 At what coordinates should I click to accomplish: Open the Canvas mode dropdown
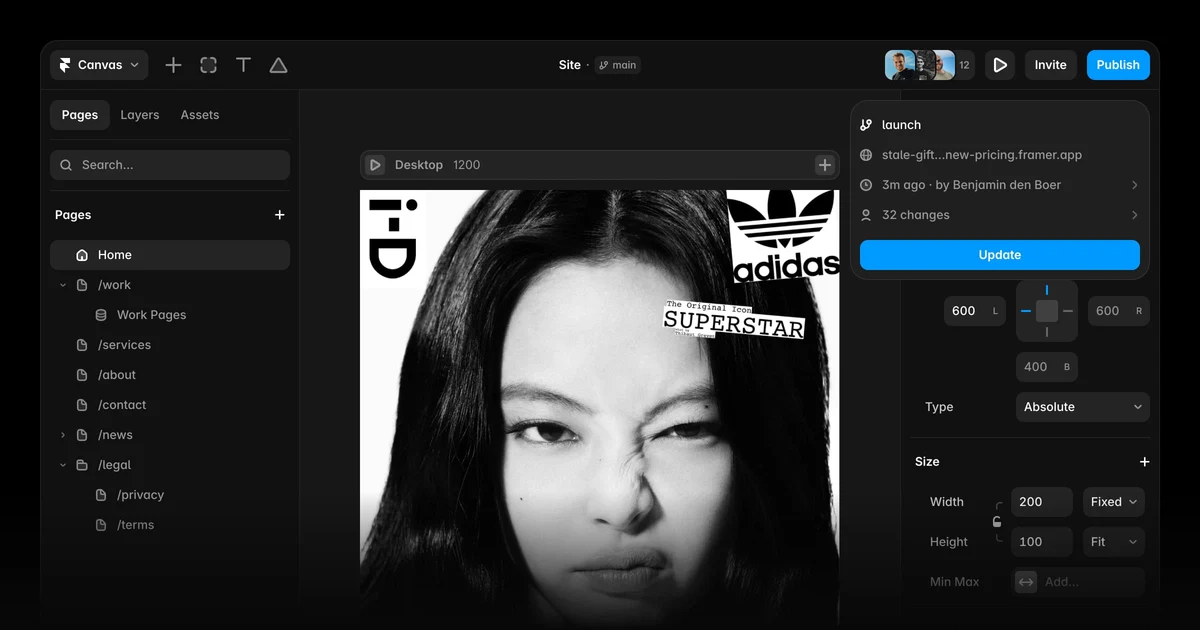(99, 65)
